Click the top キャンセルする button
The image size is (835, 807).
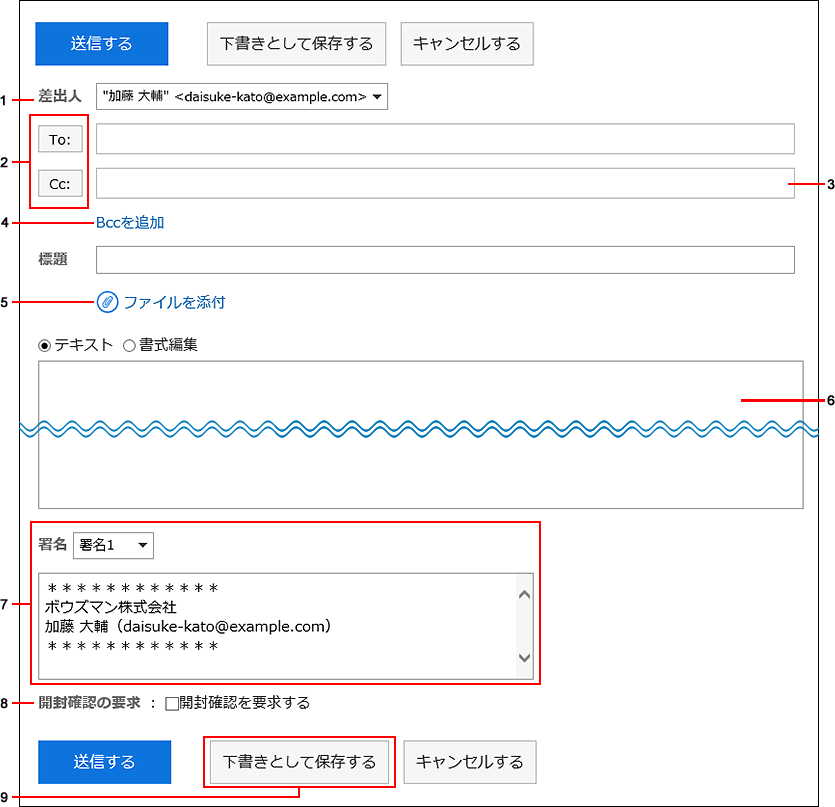[x=467, y=44]
